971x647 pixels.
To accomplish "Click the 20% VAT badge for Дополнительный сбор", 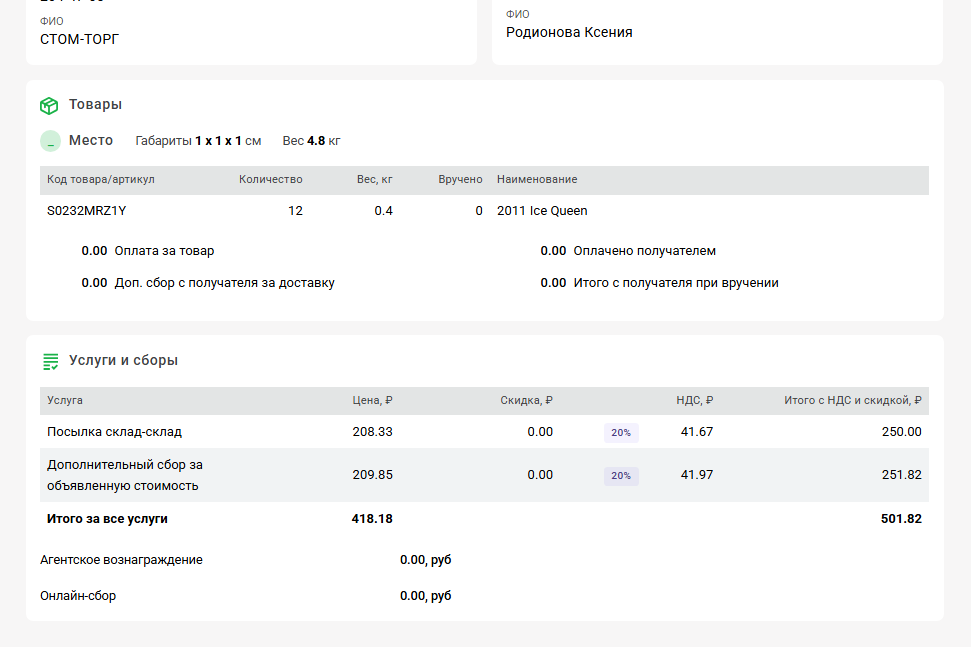I will (621, 476).
